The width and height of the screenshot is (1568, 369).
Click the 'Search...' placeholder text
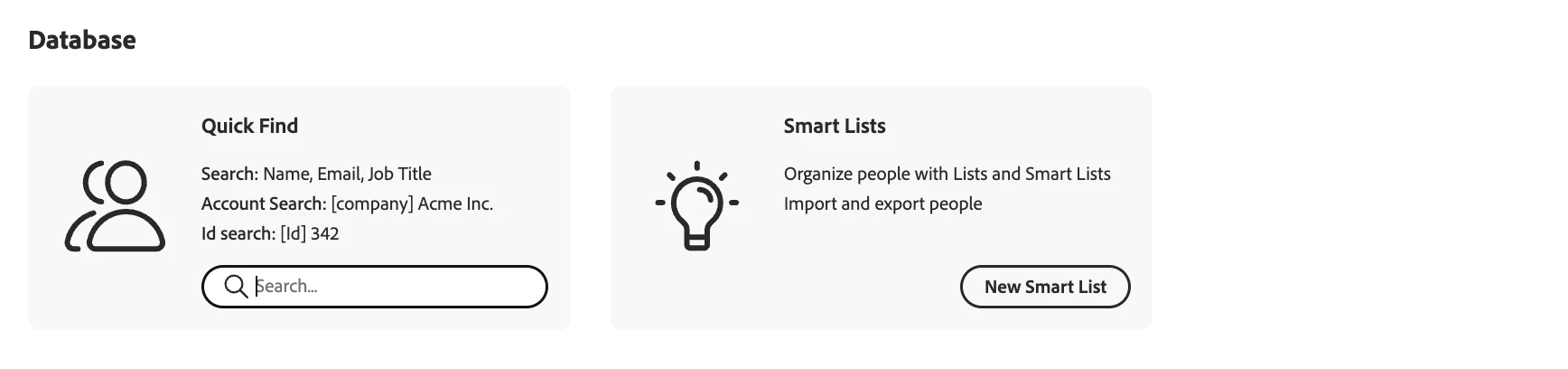click(x=286, y=287)
